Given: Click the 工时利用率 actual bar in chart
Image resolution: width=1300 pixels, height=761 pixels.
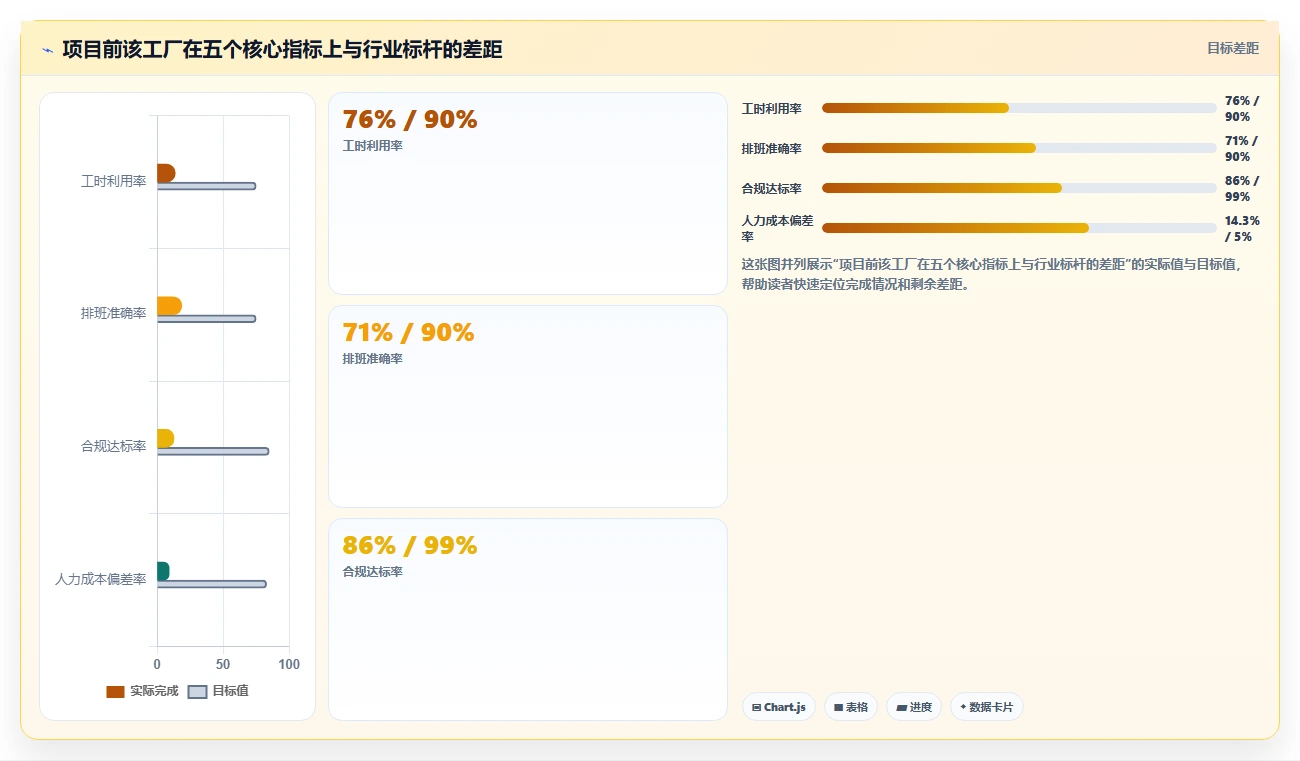Looking at the screenshot, I should point(166,173).
